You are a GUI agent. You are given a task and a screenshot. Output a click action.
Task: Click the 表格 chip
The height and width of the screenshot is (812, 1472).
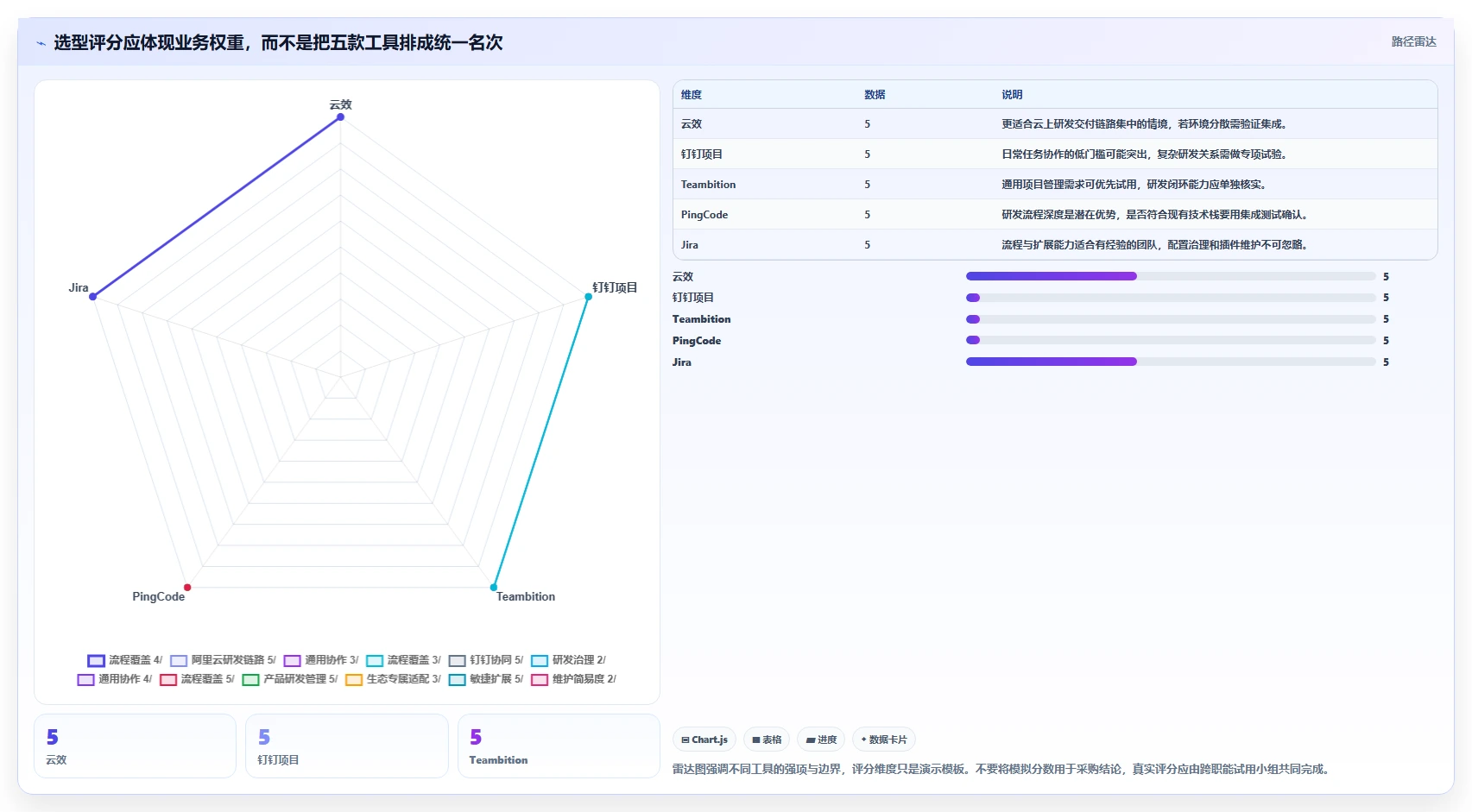[x=767, y=740]
